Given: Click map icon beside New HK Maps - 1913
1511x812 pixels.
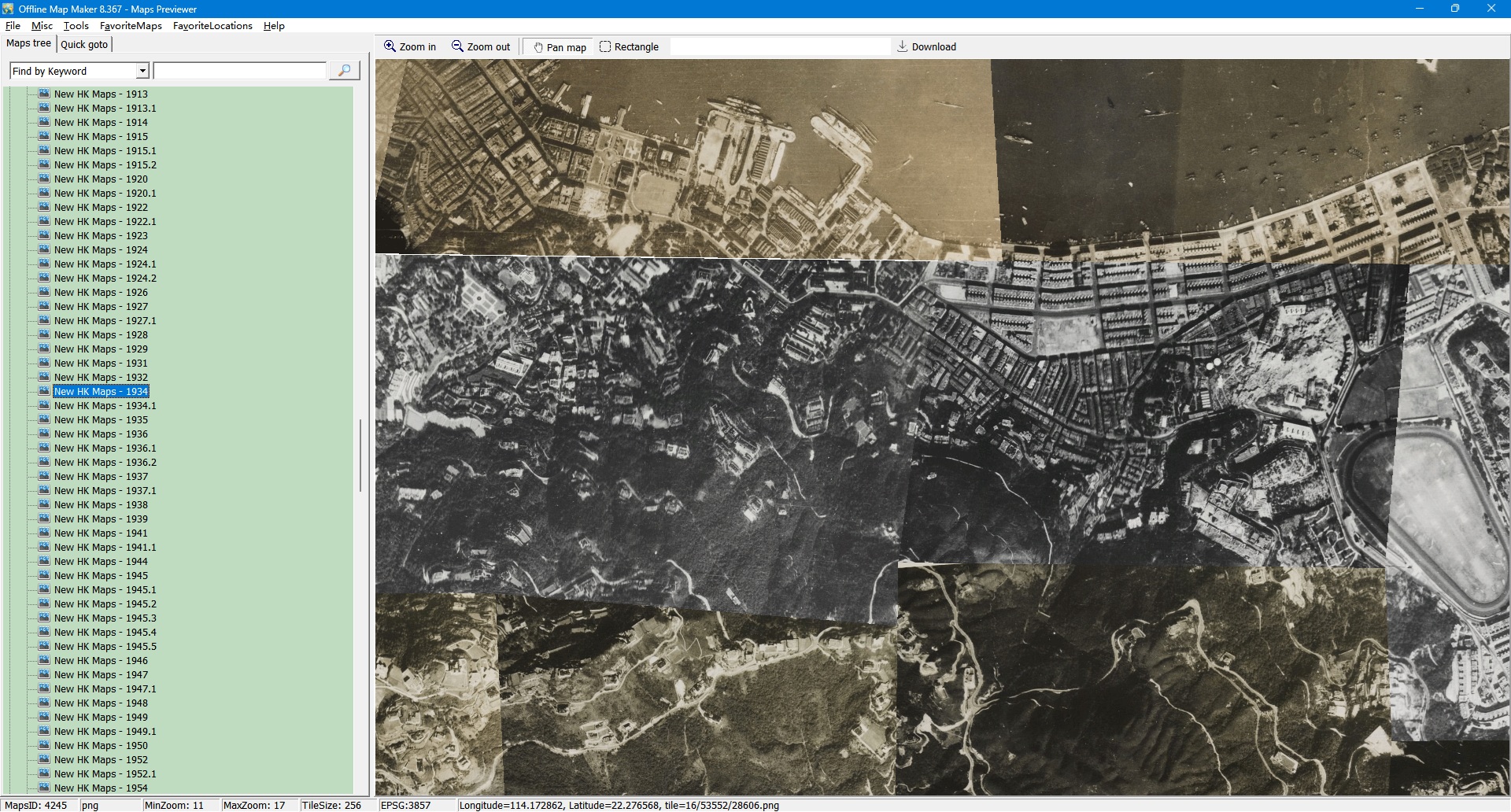Looking at the screenshot, I should pyautogui.click(x=44, y=94).
